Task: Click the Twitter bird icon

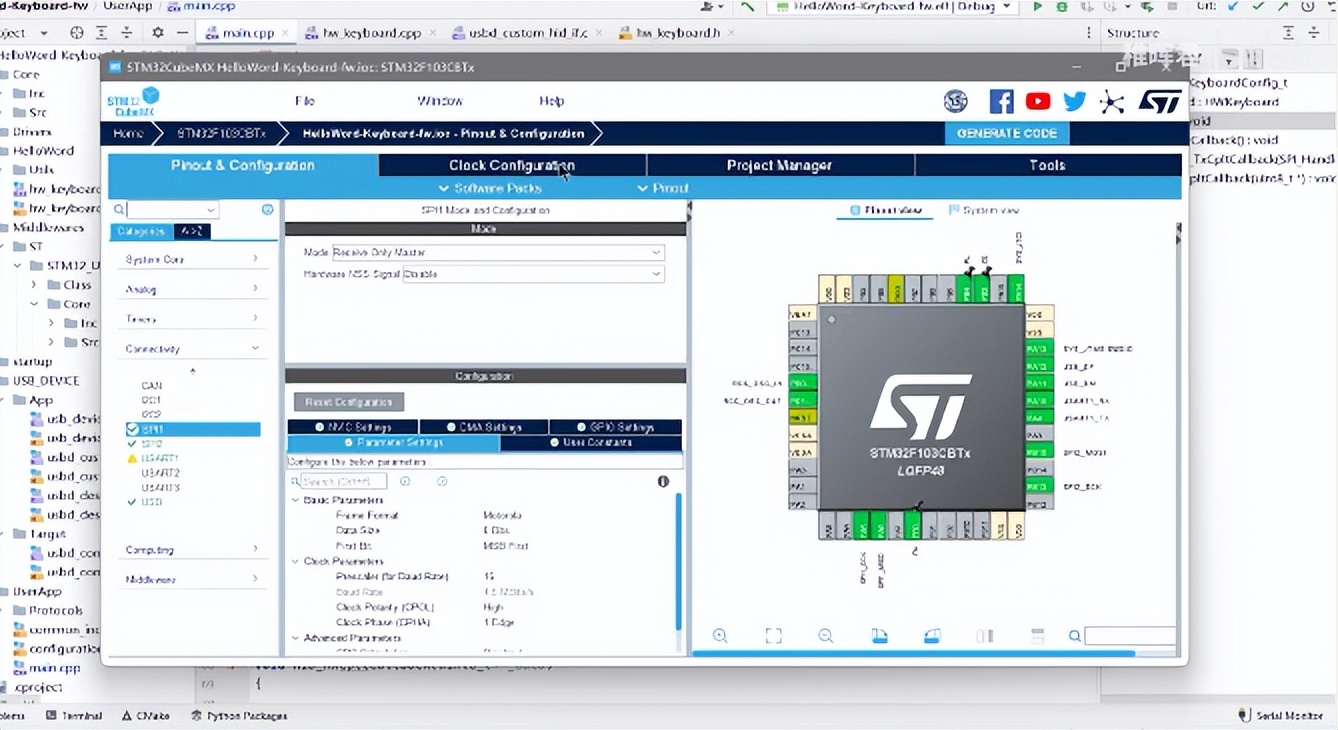Action: pyautogui.click(x=1075, y=101)
